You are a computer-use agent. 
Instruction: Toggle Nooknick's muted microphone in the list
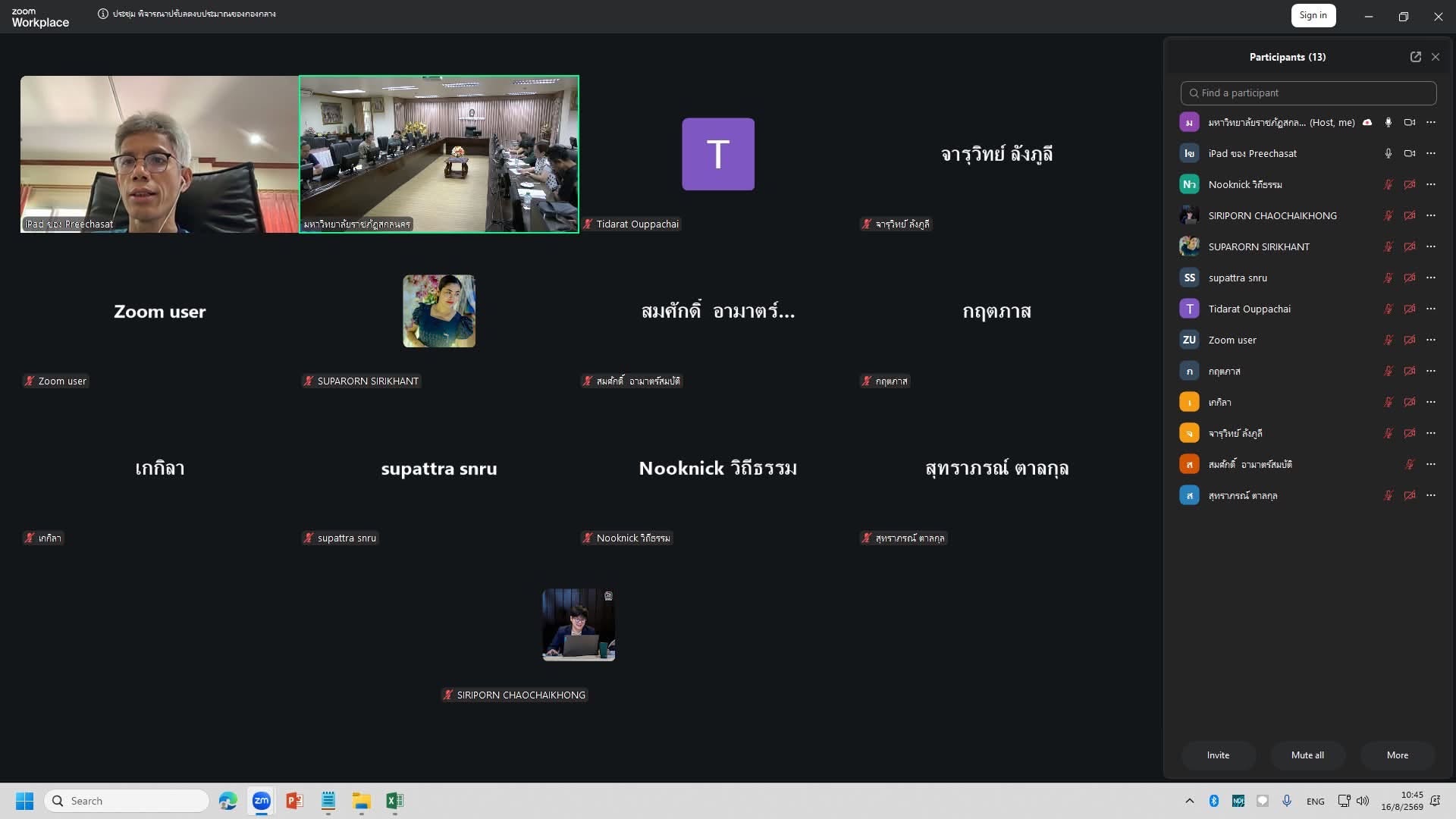[x=1389, y=184]
